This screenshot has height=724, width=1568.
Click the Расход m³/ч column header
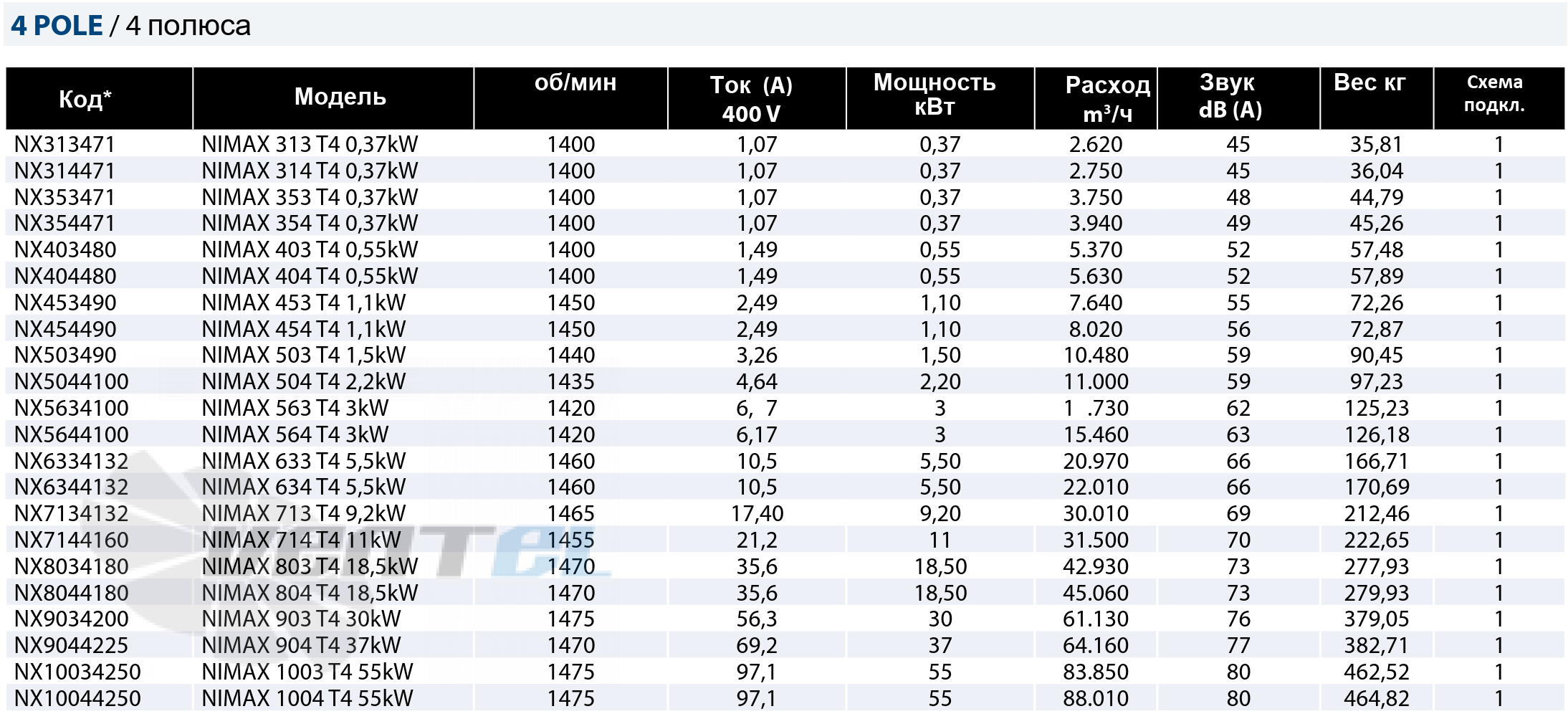[1107, 99]
